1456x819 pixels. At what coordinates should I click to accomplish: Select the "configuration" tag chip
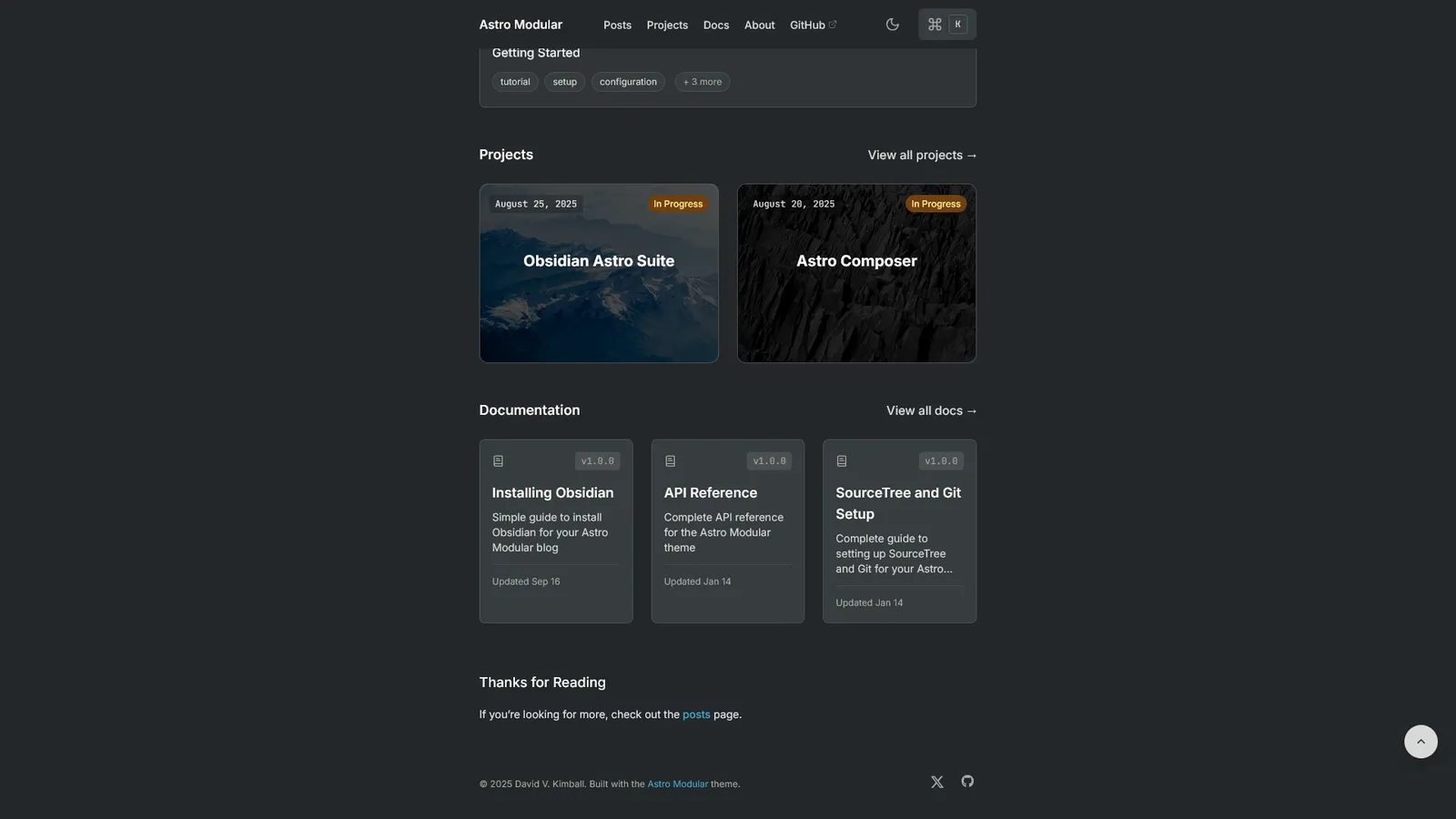pos(628,82)
